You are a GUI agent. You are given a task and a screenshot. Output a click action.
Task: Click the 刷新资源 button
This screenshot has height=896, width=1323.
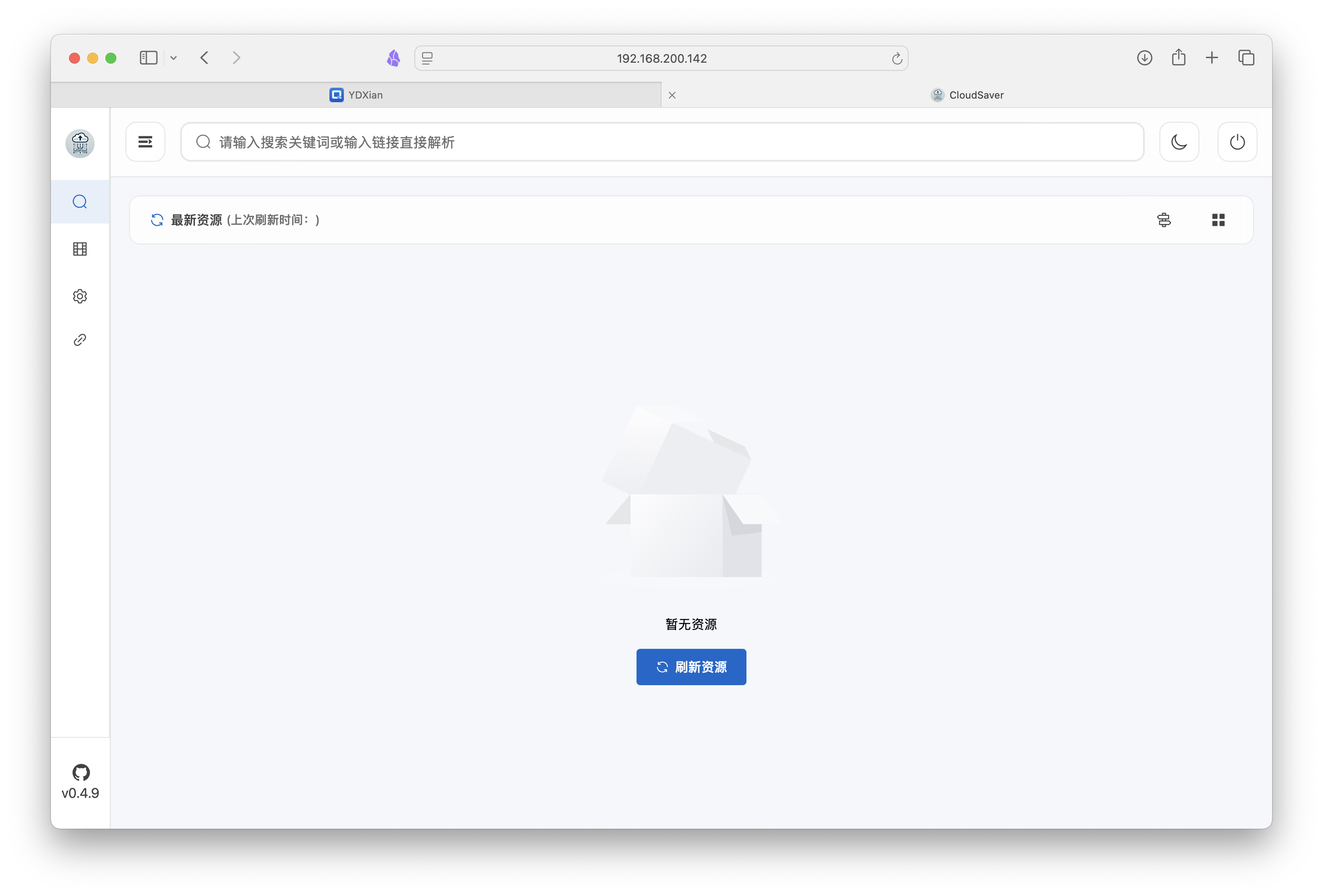coord(691,667)
